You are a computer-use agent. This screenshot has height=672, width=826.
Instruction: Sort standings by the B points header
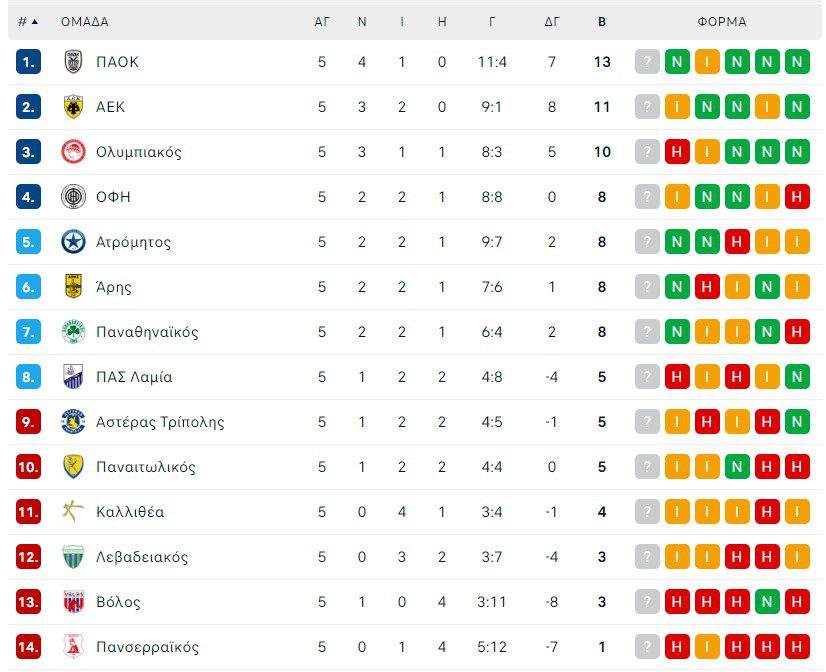(x=601, y=21)
